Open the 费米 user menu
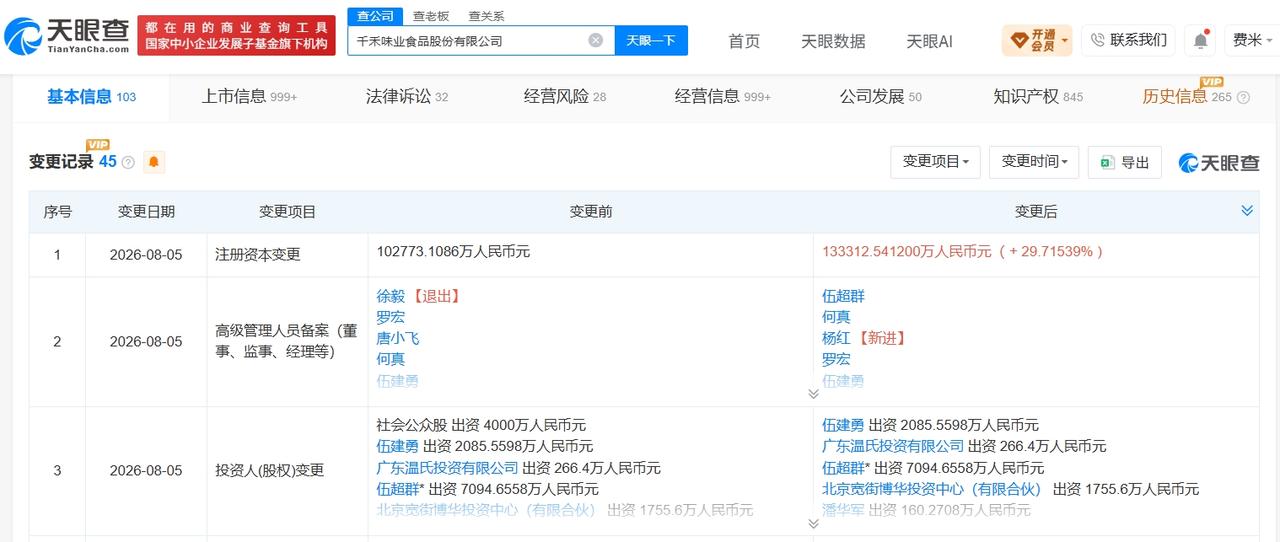Screen dimensions: 1280x542 tap(1252, 41)
